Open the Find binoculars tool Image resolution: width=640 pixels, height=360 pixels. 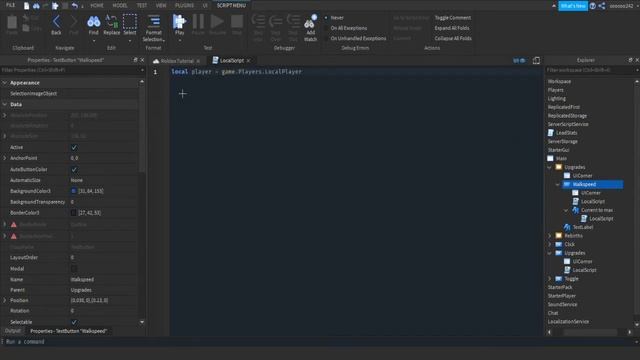pos(93,22)
